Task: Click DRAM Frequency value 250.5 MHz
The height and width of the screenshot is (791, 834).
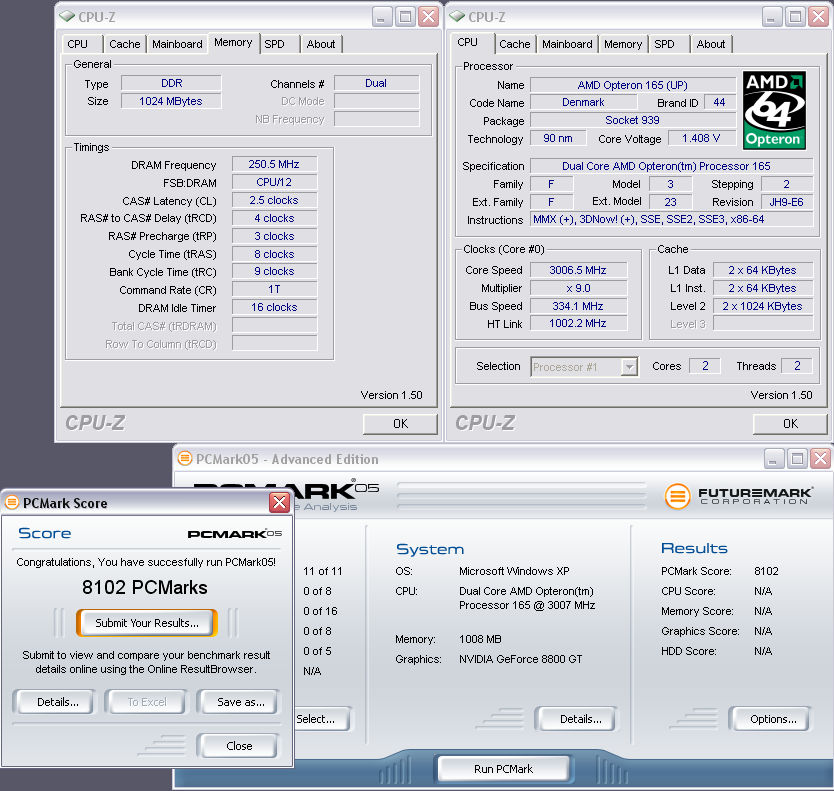Action: tap(274, 164)
